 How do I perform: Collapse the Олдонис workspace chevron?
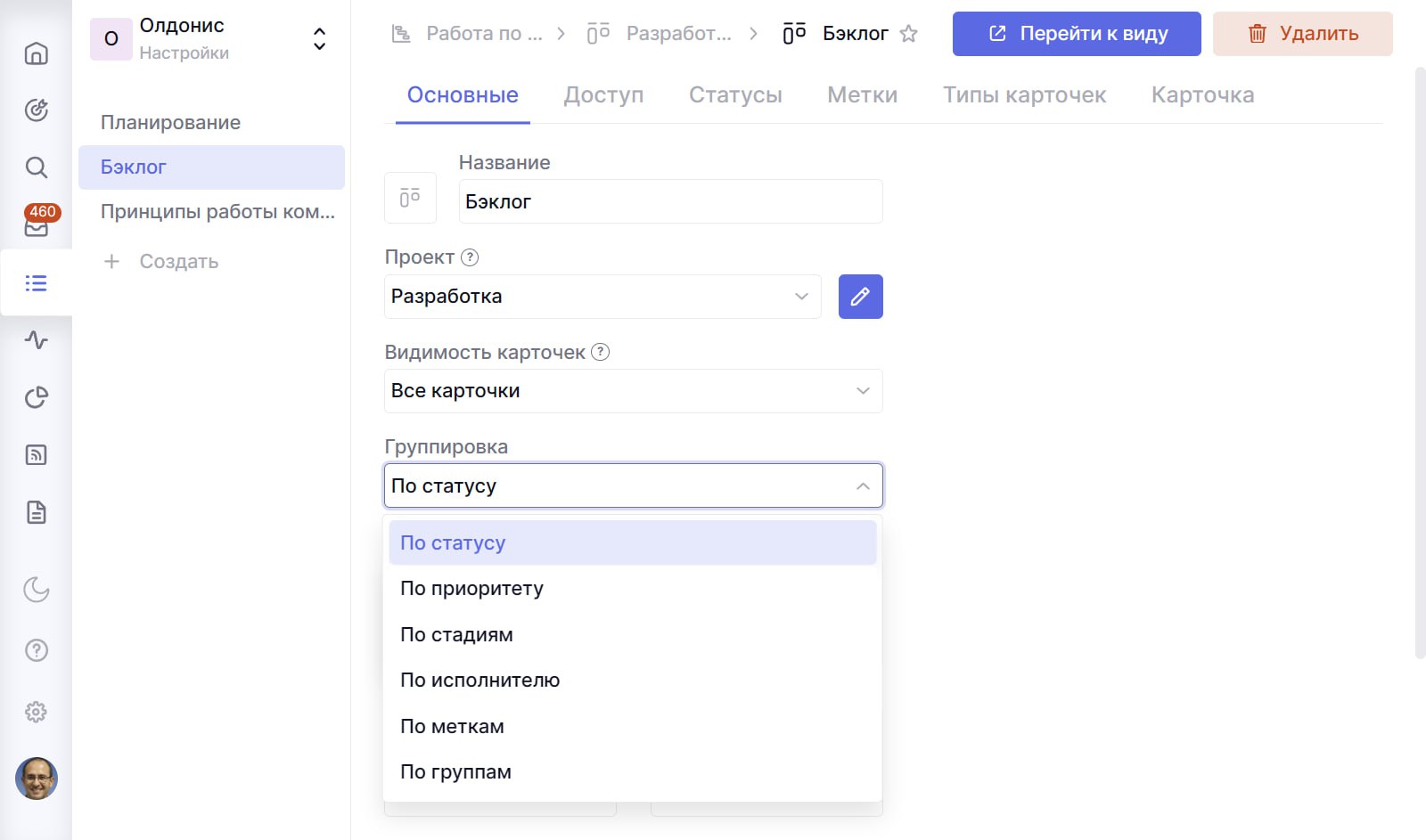318,38
